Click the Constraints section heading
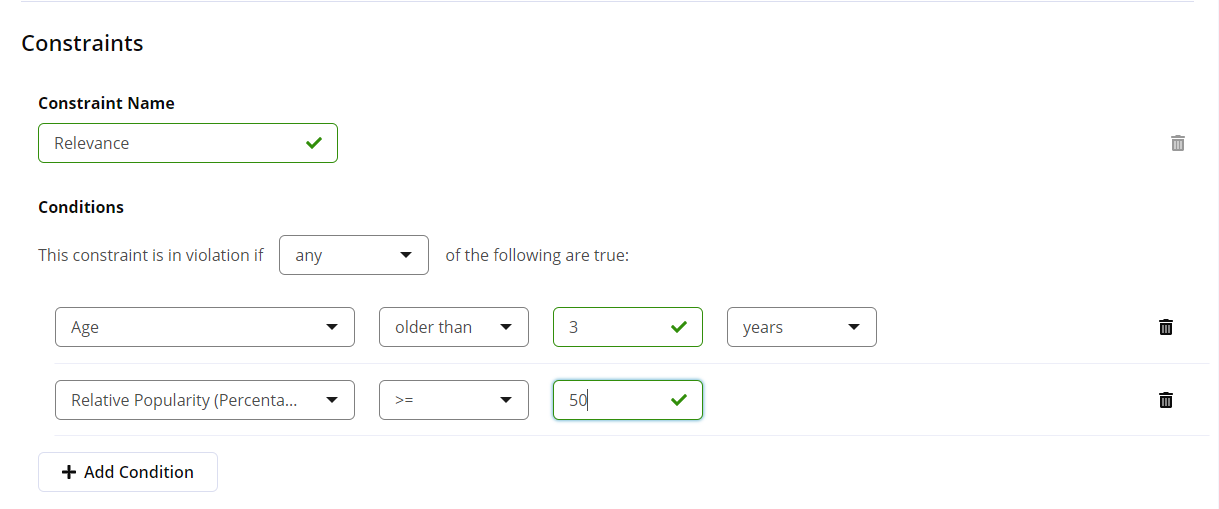Image resolution: width=1219 pixels, height=509 pixels. click(82, 43)
